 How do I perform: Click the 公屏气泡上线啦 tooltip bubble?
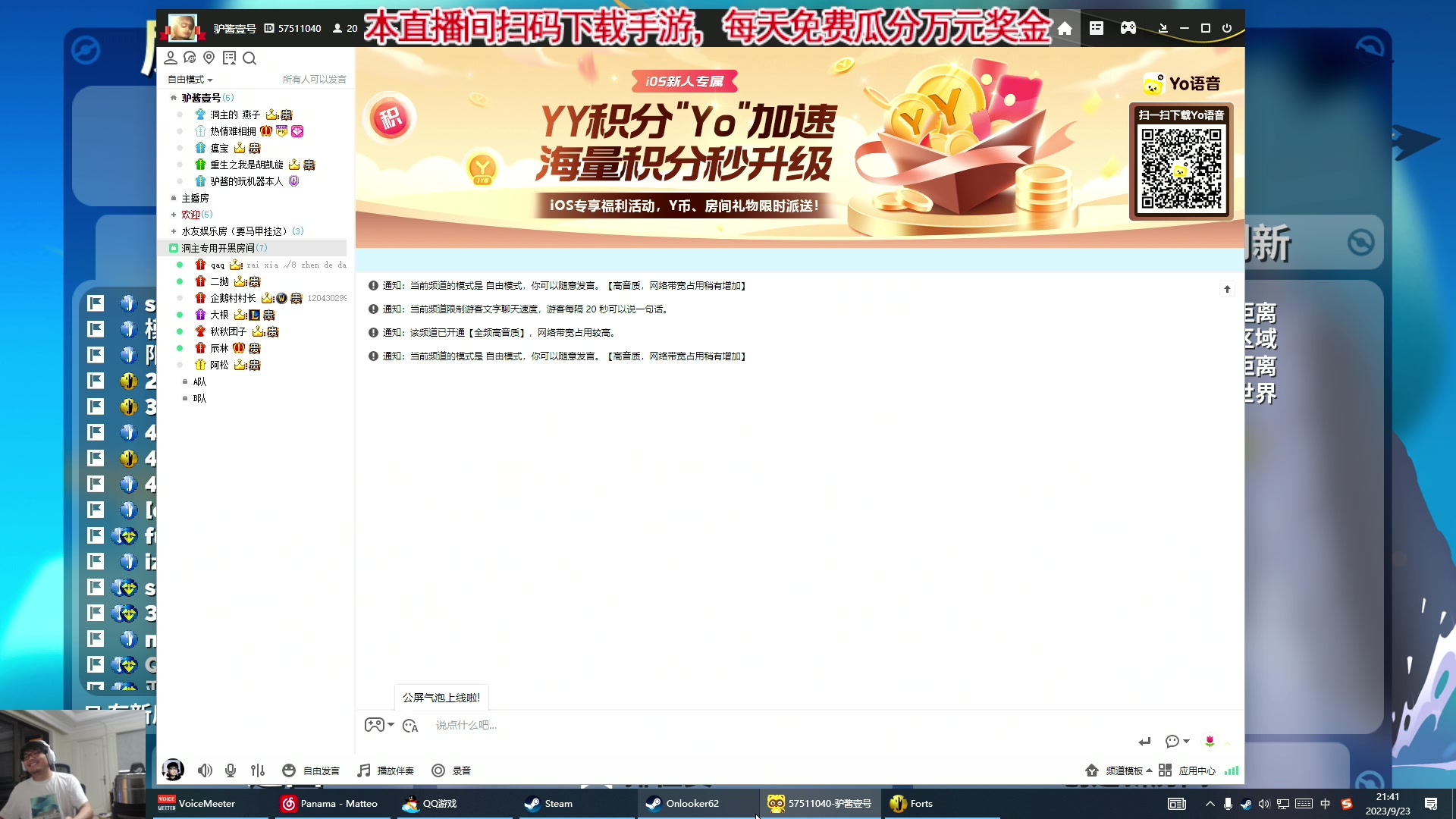coord(441,698)
